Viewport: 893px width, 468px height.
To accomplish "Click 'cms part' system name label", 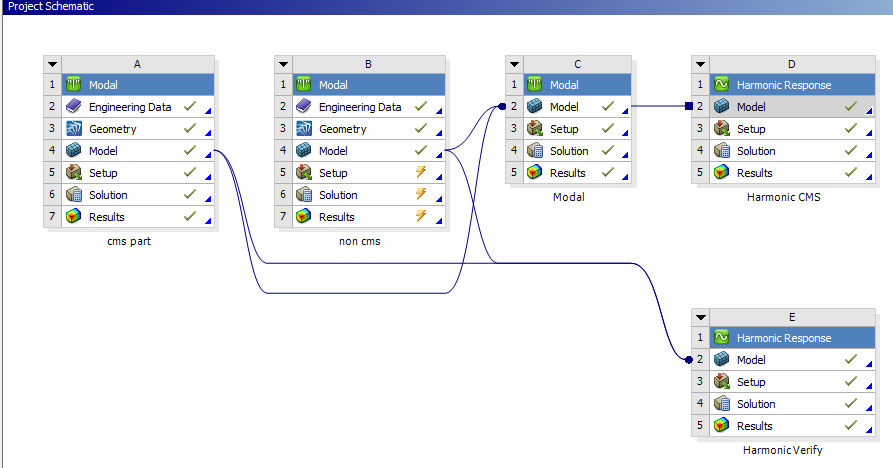I will click(129, 241).
